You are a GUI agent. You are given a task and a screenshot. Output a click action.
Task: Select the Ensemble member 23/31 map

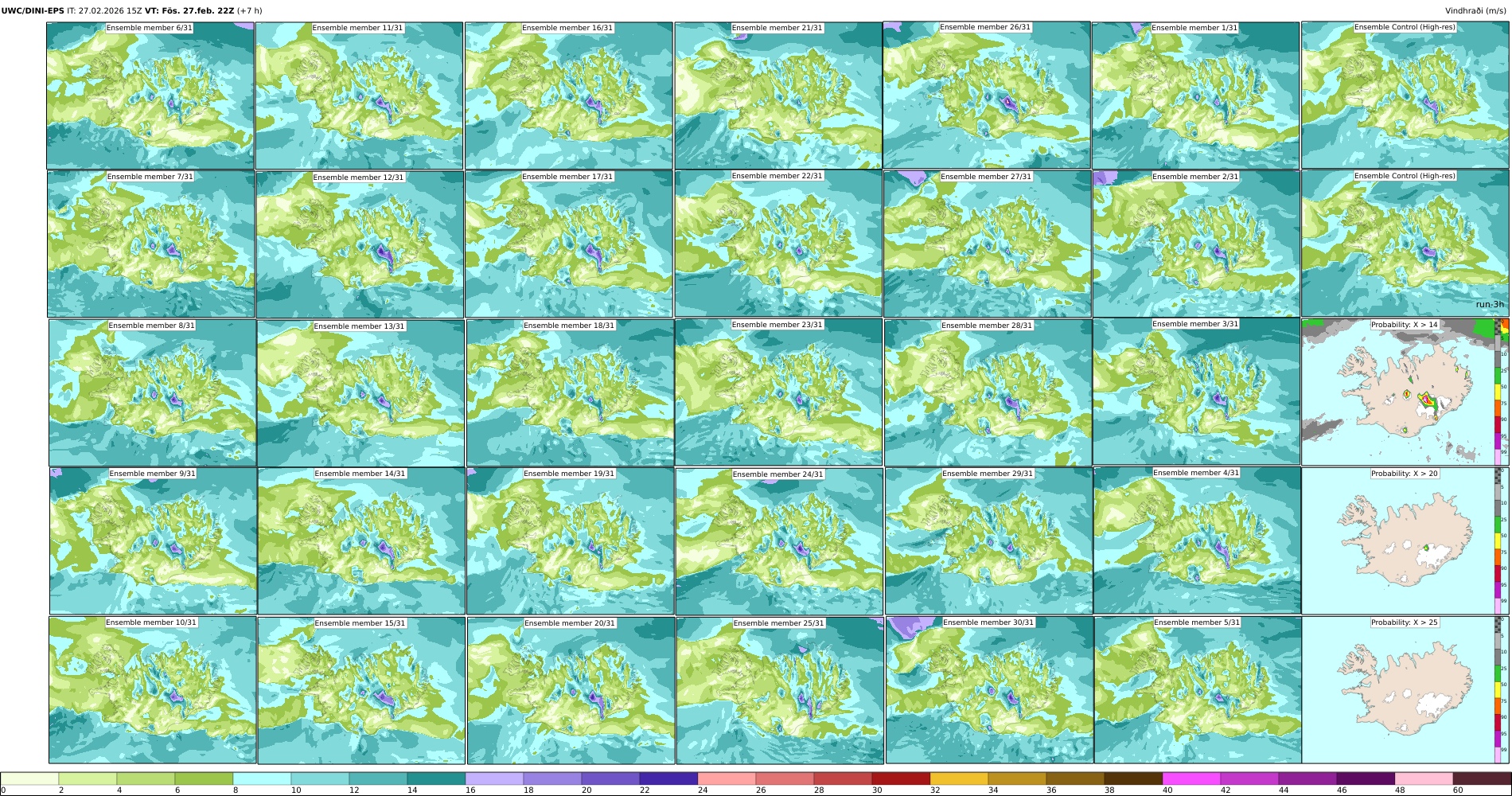tap(779, 392)
